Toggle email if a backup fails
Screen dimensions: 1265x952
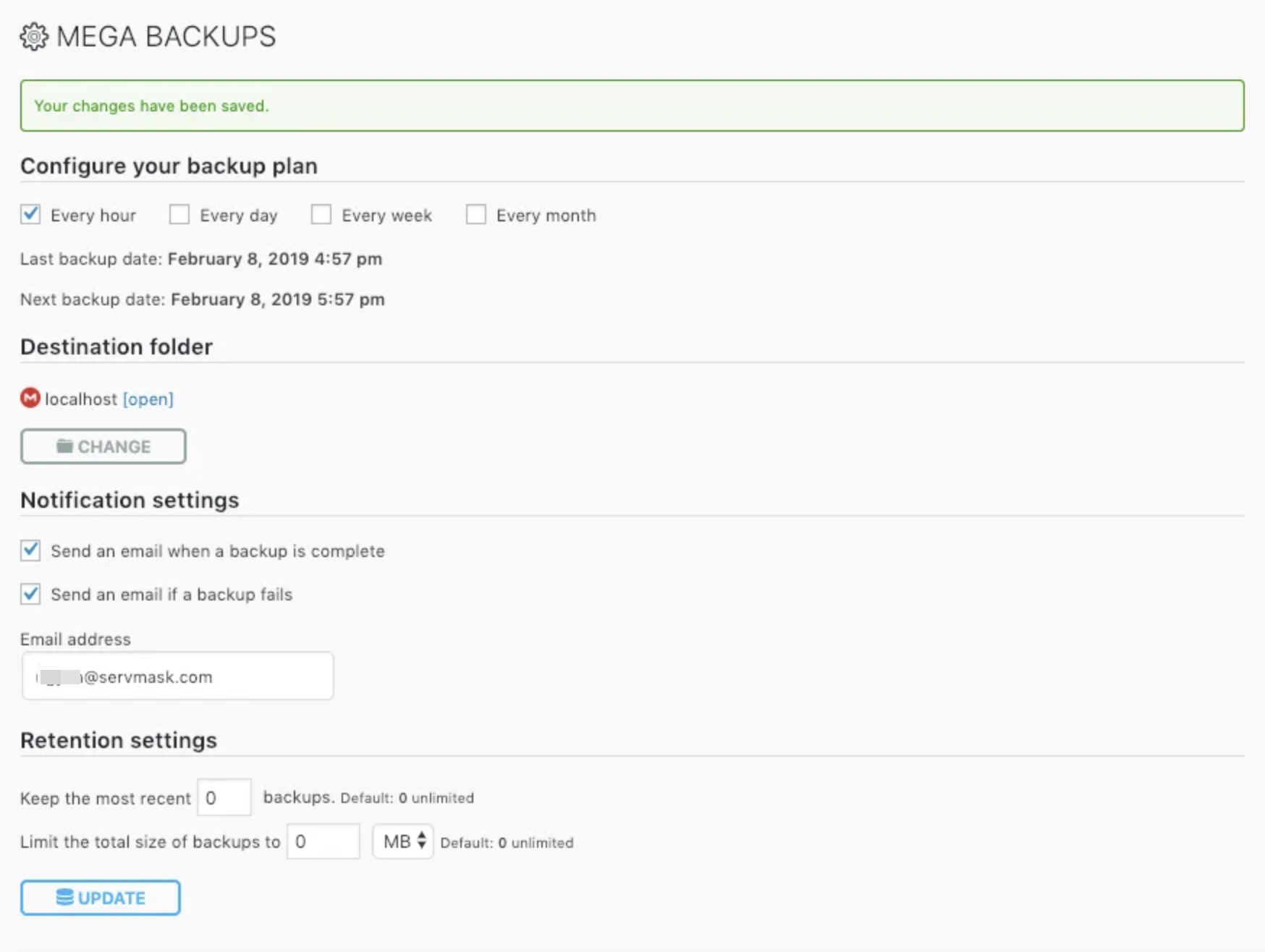(x=30, y=594)
